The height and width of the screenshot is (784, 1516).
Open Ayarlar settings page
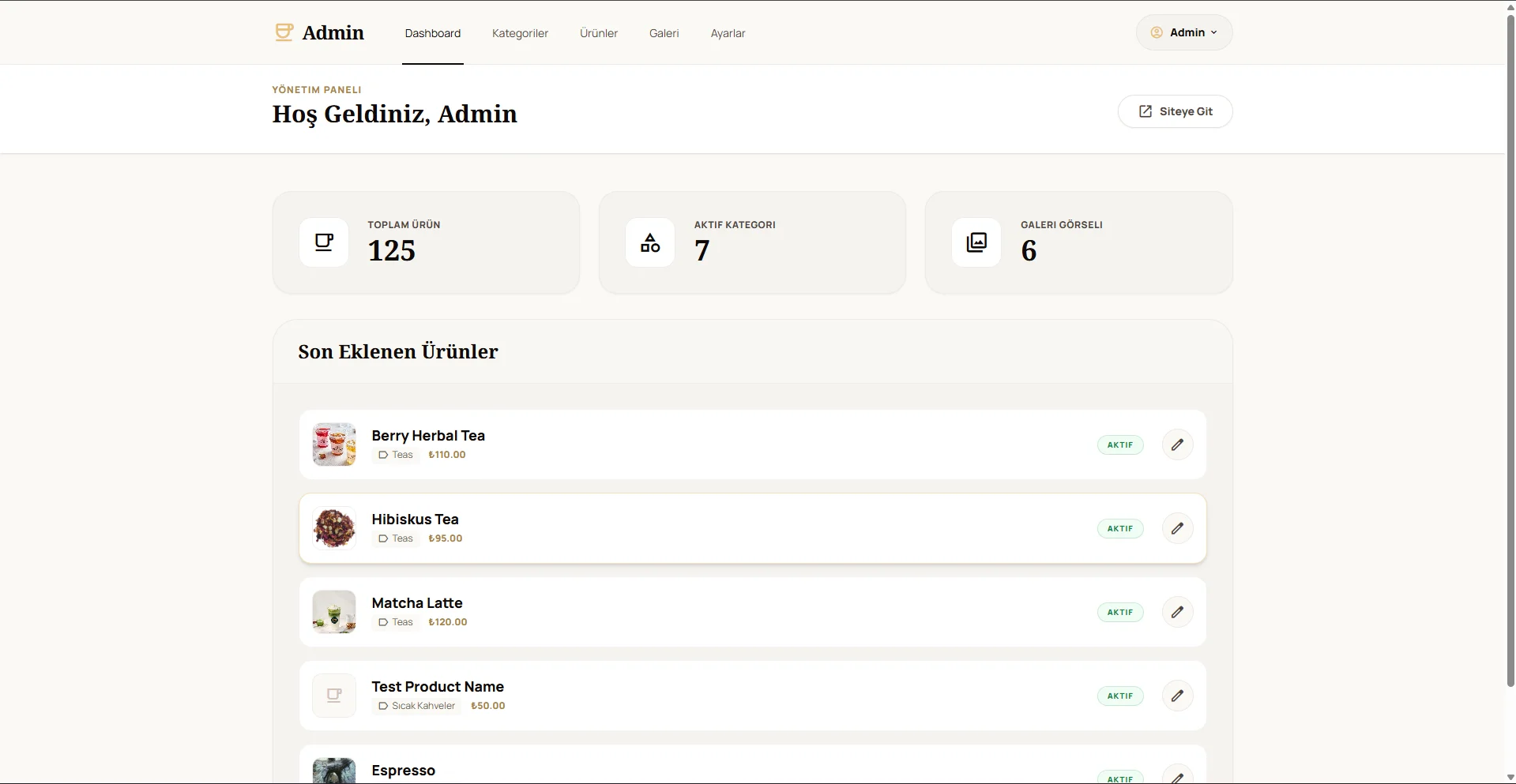click(728, 33)
